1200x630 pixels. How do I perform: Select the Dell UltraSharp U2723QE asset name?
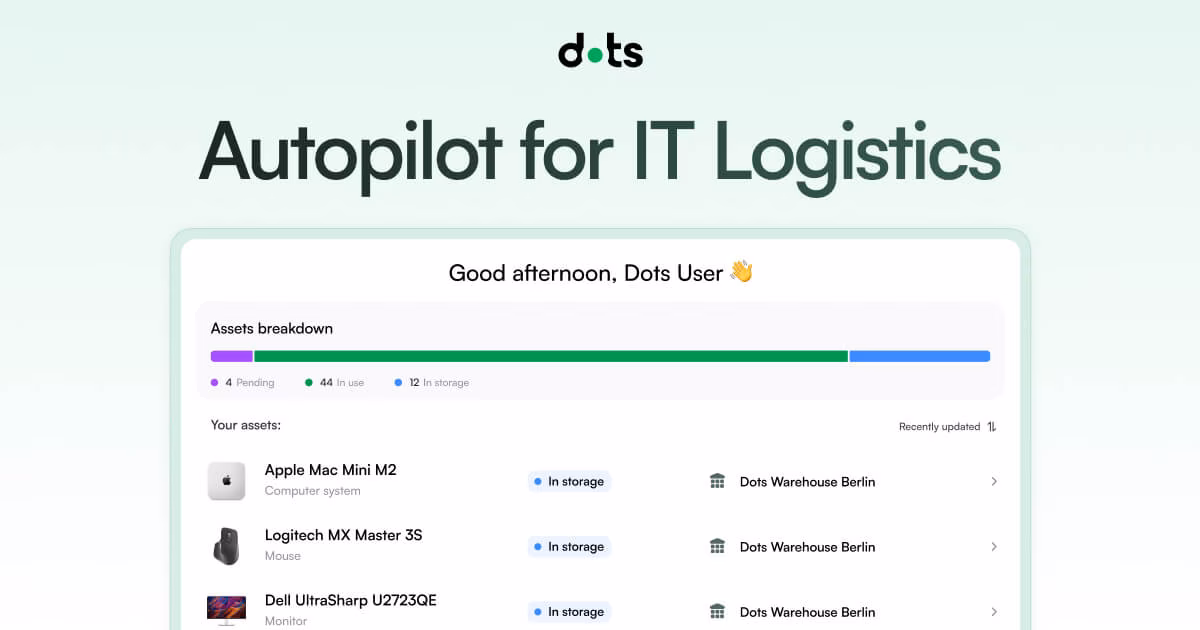(x=350, y=600)
